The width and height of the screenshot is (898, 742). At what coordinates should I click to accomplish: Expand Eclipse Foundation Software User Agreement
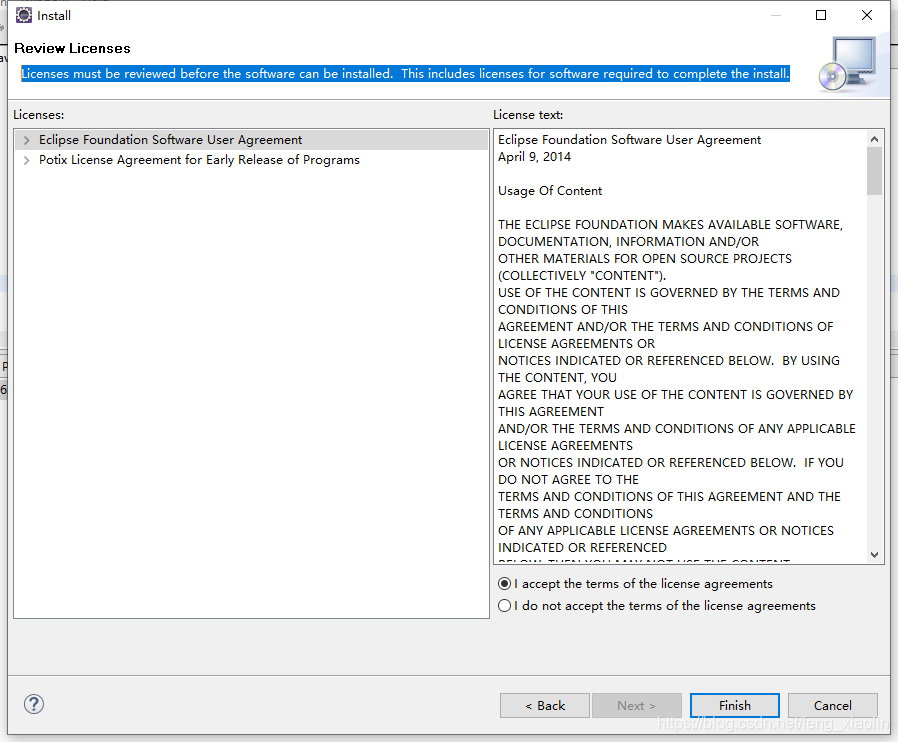coord(26,140)
